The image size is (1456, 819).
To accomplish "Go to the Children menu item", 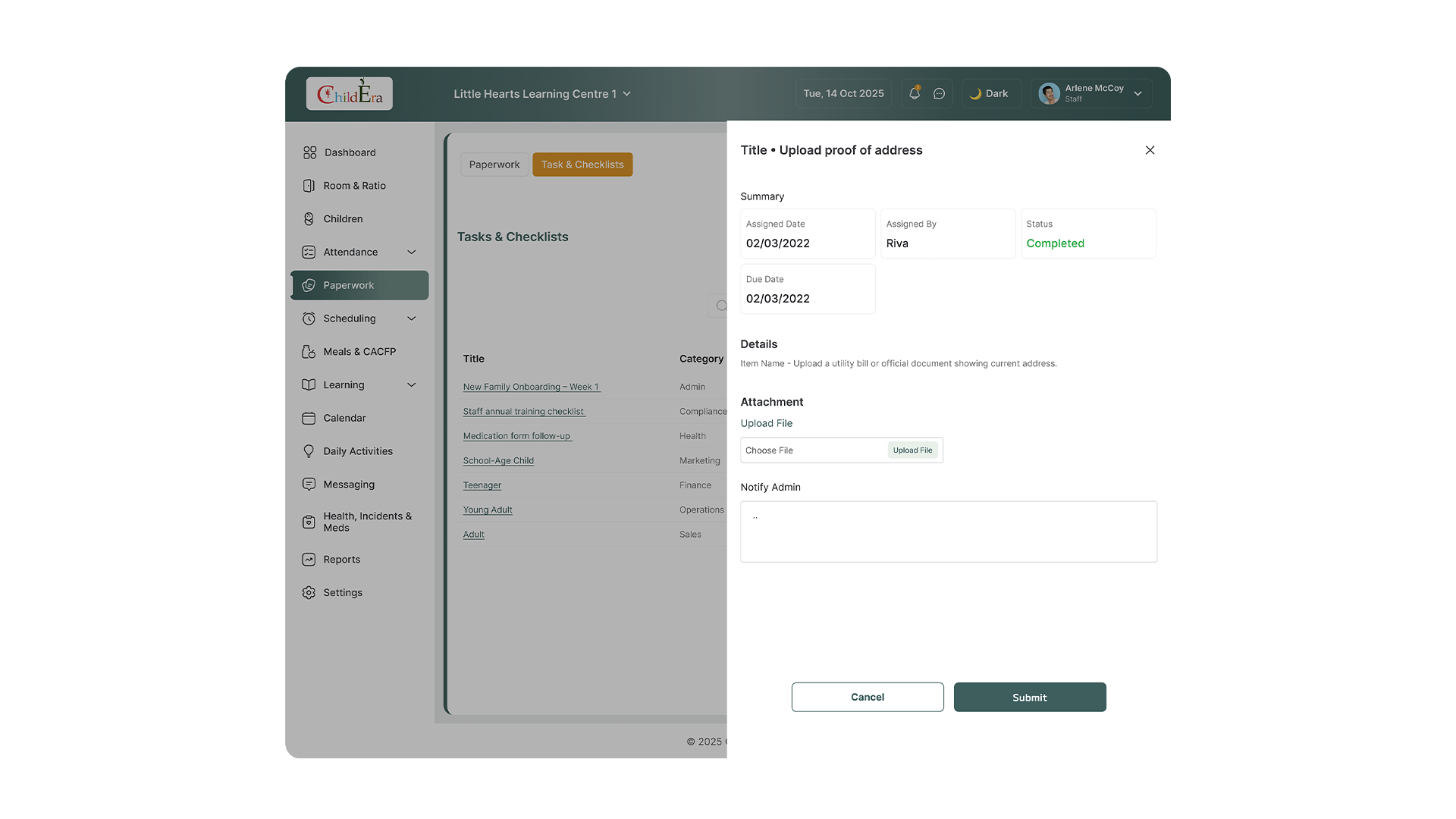I will tap(359, 219).
